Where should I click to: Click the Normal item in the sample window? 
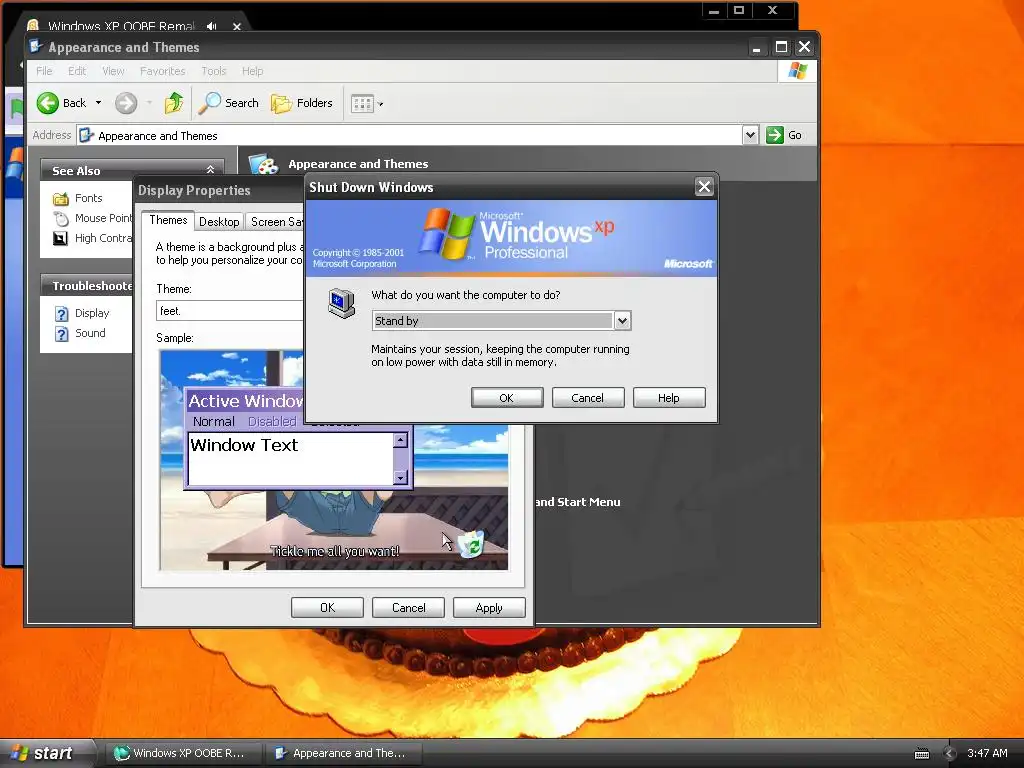pos(214,422)
